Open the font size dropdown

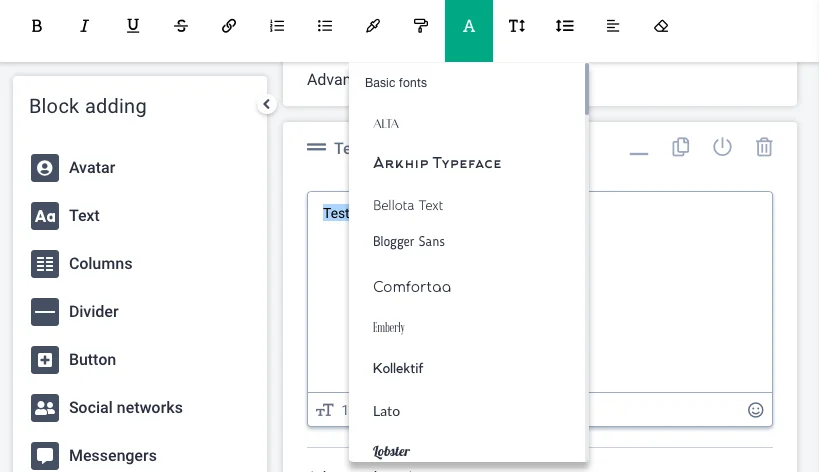click(517, 26)
